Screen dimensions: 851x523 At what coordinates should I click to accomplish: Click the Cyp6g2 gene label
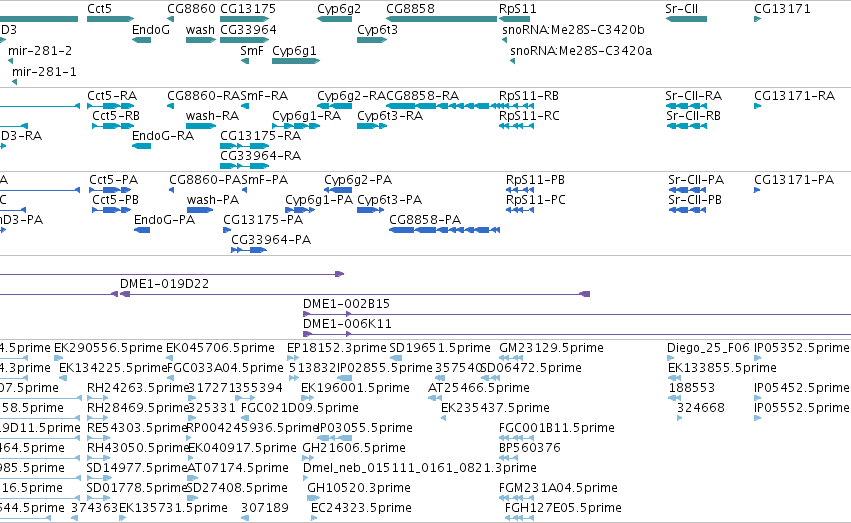(339, 9)
